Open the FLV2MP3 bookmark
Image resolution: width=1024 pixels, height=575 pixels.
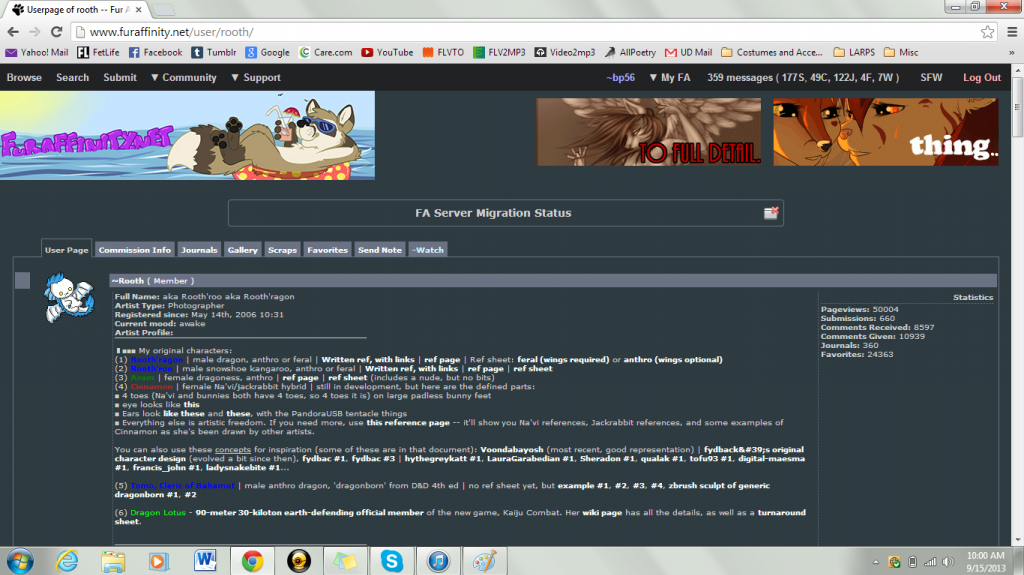coord(499,52)
